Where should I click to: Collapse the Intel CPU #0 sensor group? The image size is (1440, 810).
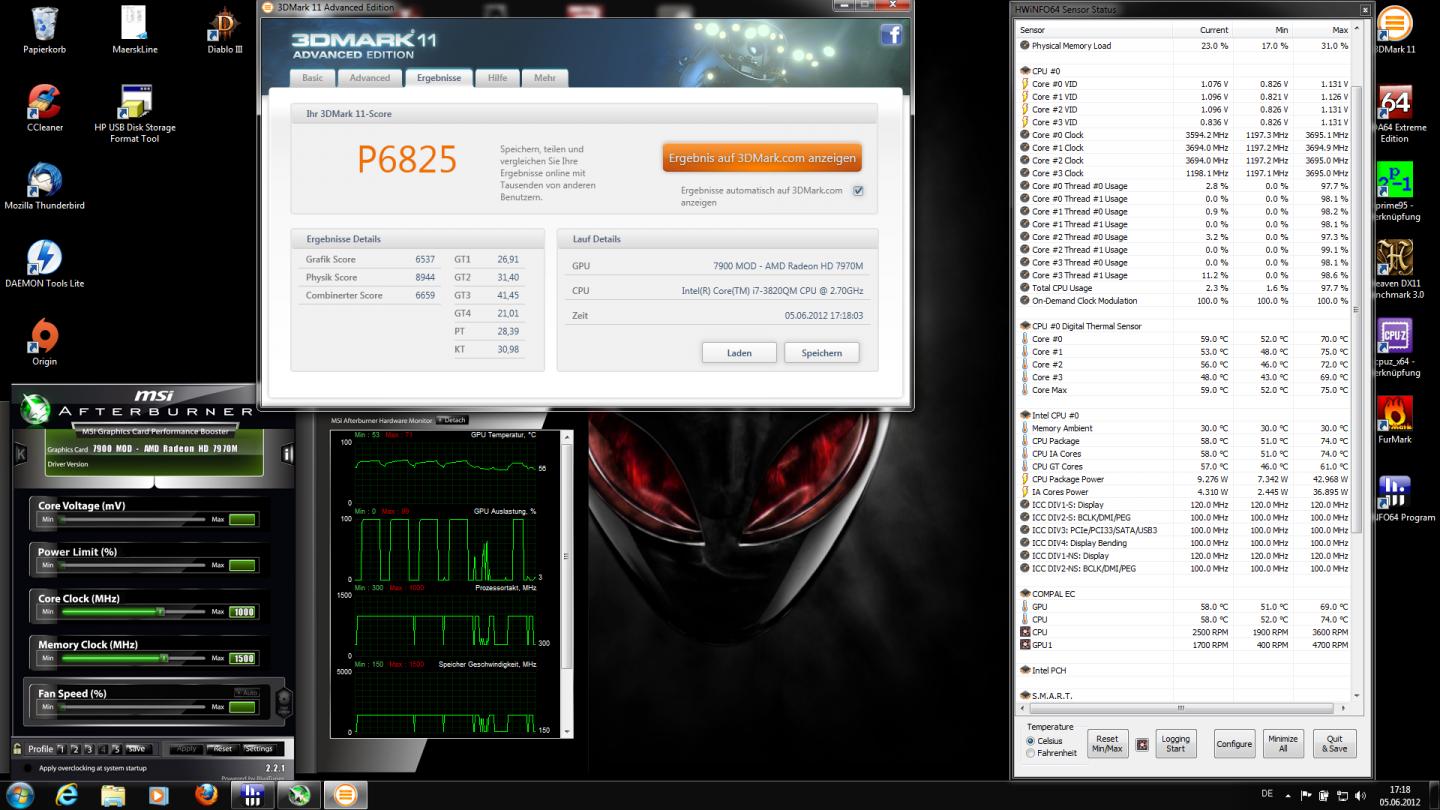(x=1025, y=415)
